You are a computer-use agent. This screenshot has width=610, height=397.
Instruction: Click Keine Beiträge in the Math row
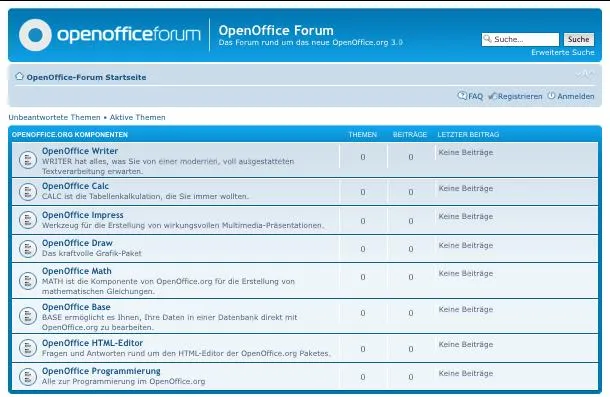click(466, 274)
